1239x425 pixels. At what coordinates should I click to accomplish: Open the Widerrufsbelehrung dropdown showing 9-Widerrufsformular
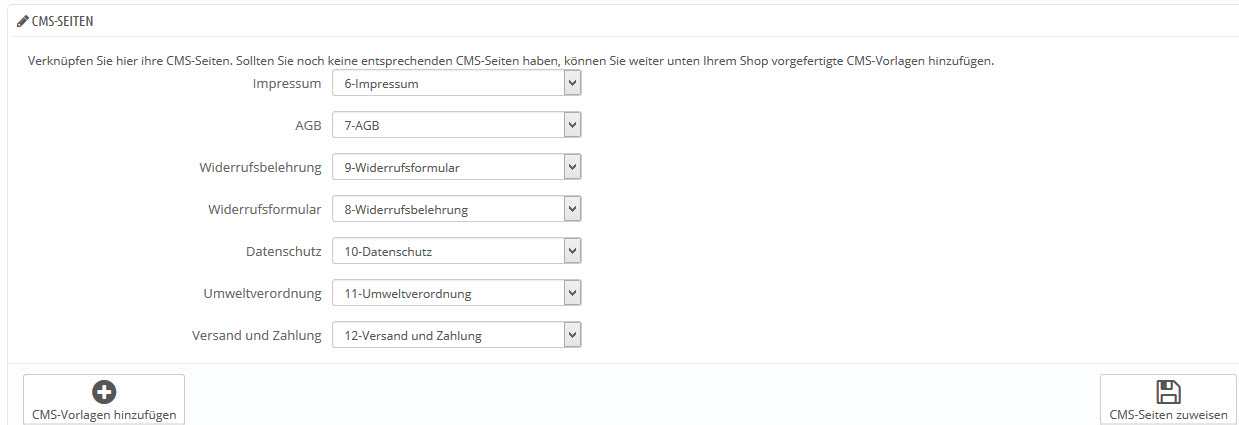[456, 168]
